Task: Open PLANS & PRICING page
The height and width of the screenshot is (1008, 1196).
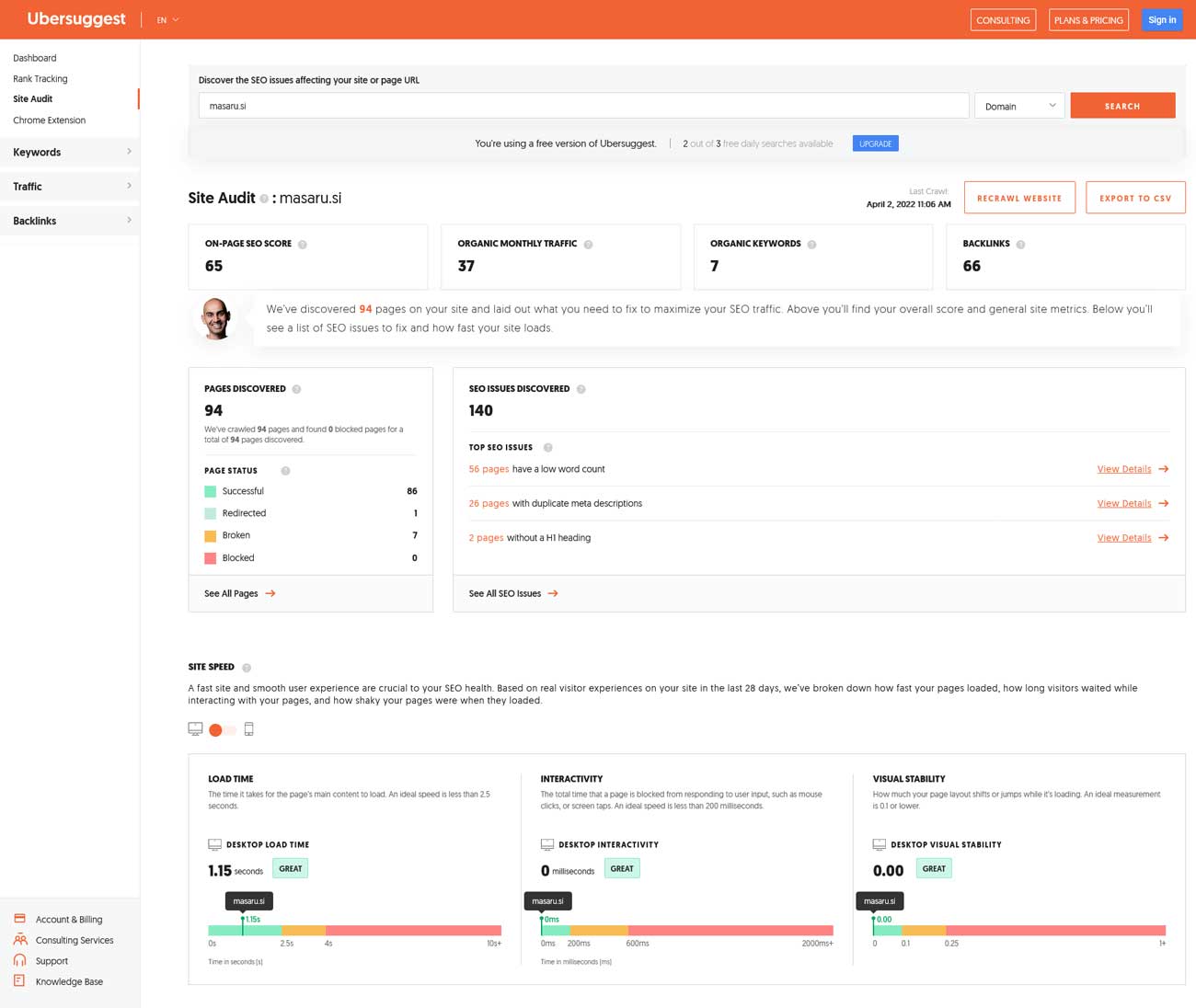Action: [1088, 20]
